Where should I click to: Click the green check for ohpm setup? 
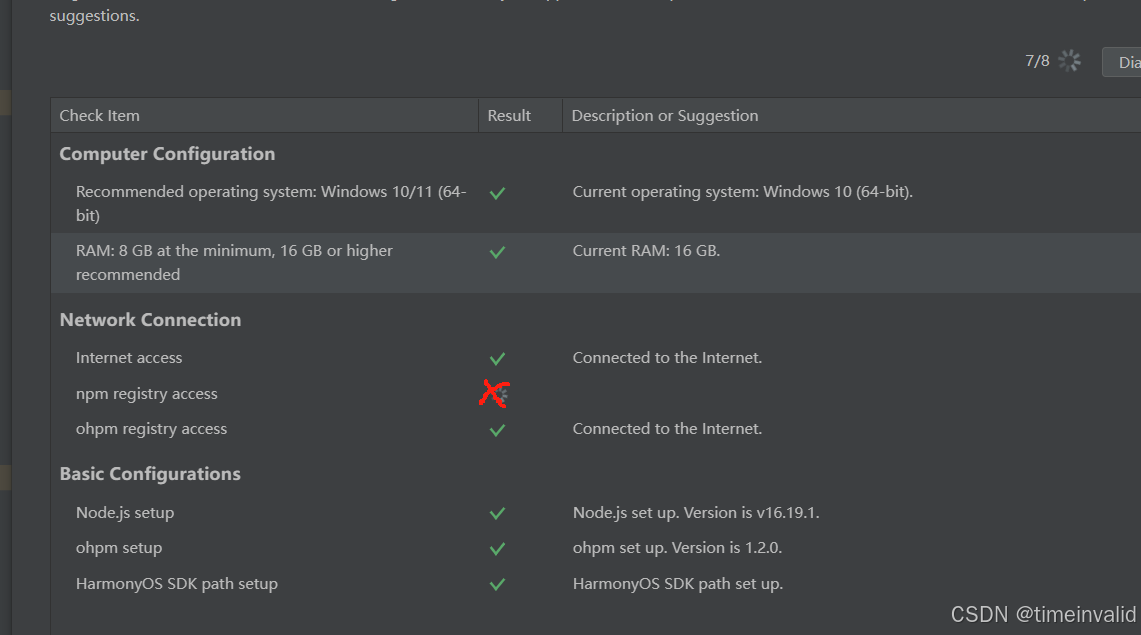(497, 548)
